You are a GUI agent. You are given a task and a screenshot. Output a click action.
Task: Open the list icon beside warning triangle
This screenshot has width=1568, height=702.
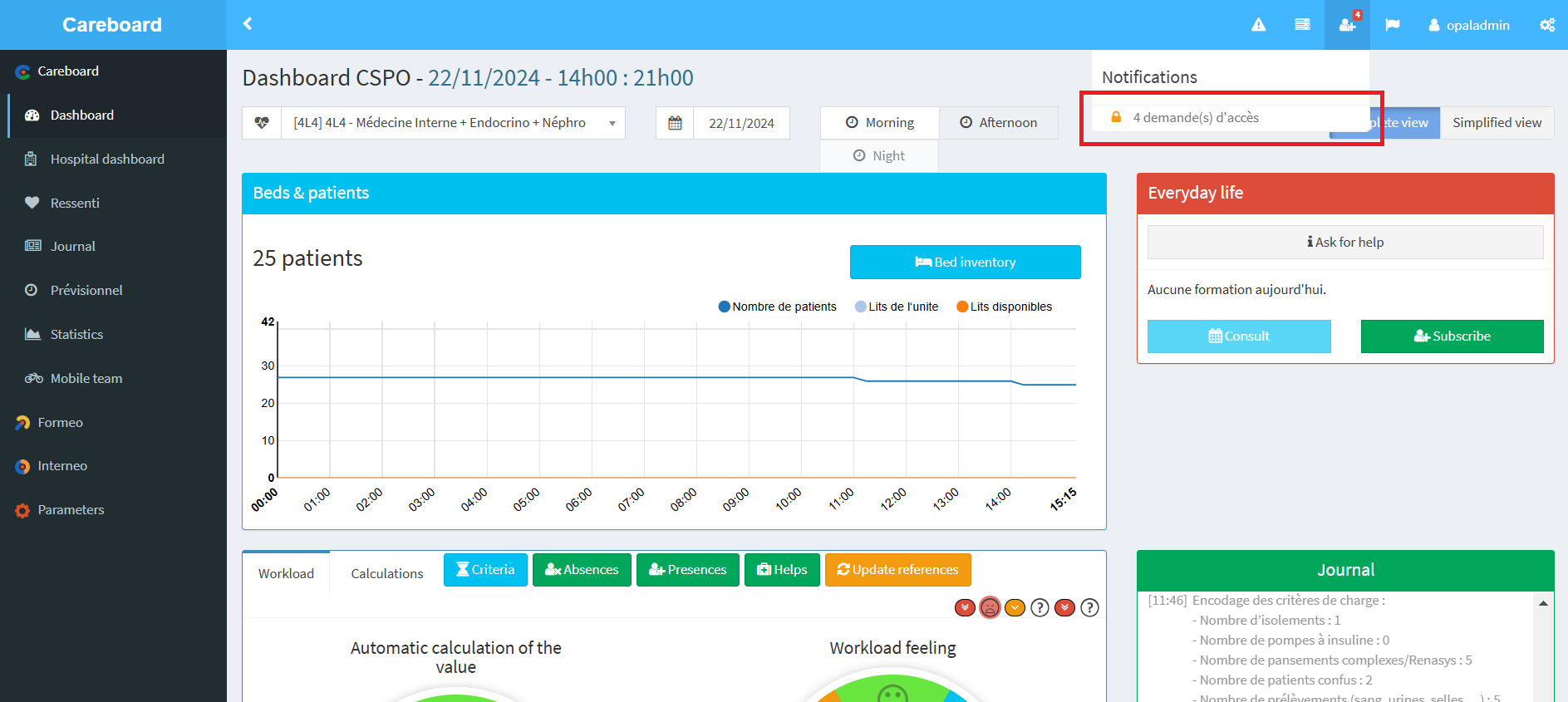[x=1302, y=25]
